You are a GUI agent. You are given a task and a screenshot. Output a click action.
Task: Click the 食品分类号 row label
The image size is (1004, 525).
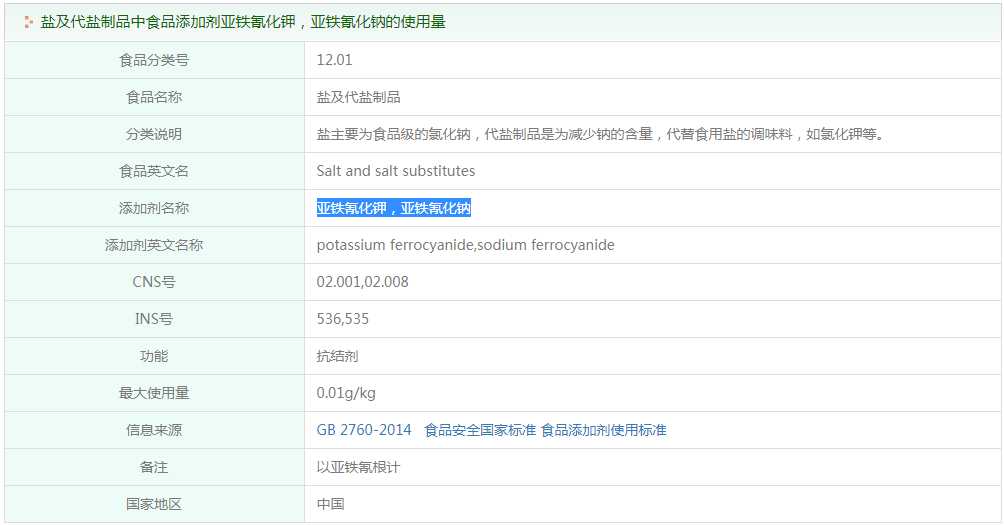coord(154,60)
